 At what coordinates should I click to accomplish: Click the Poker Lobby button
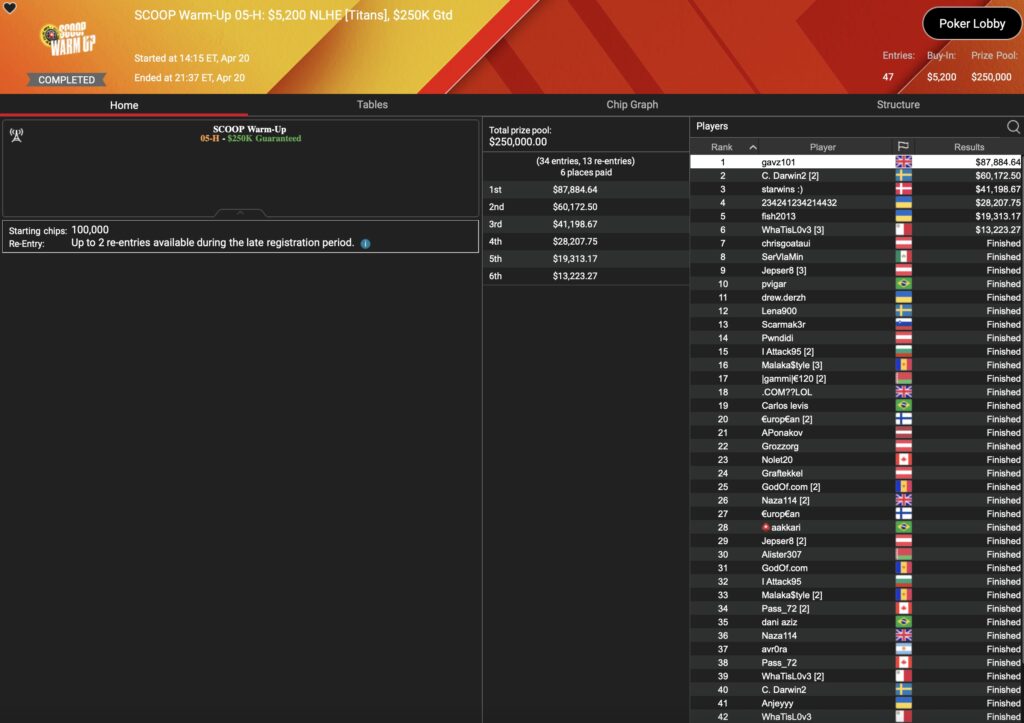point(972,24)
